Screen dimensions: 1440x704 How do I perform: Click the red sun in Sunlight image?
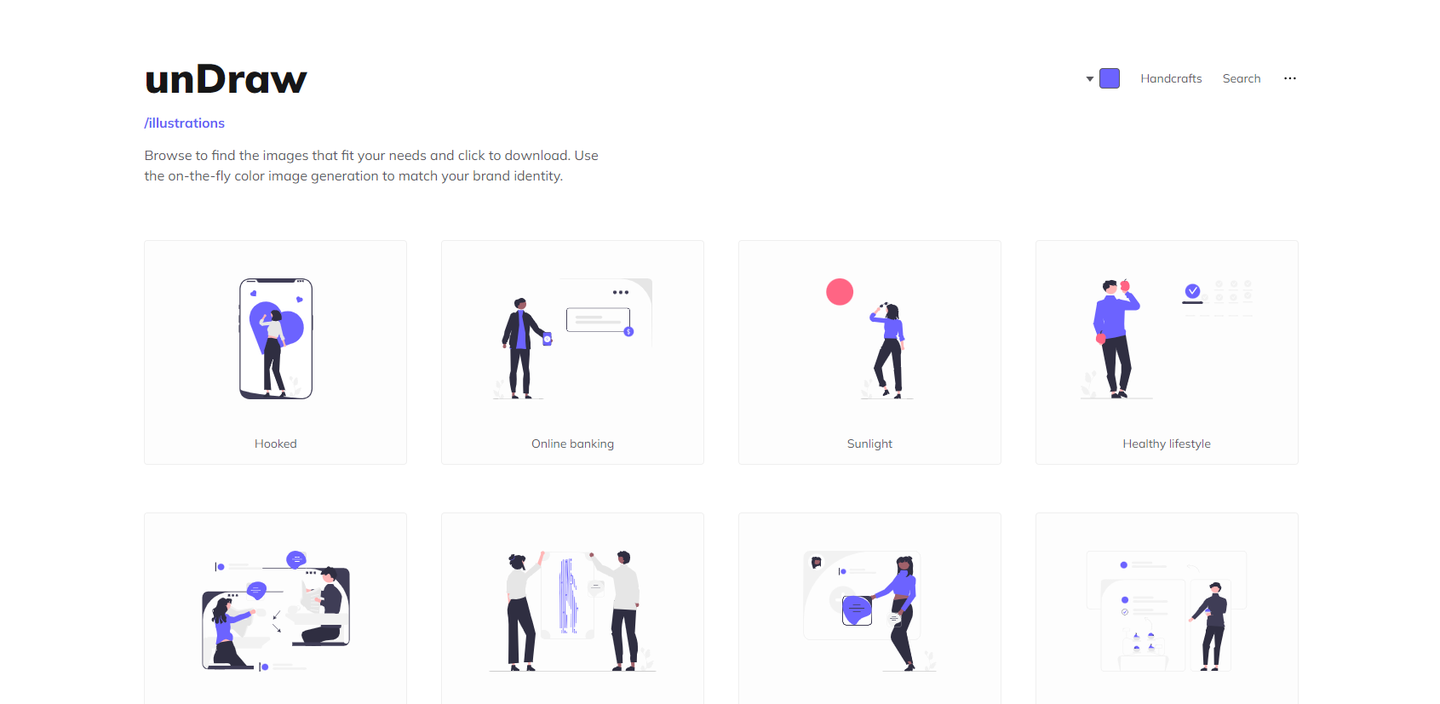coord(839,291)
